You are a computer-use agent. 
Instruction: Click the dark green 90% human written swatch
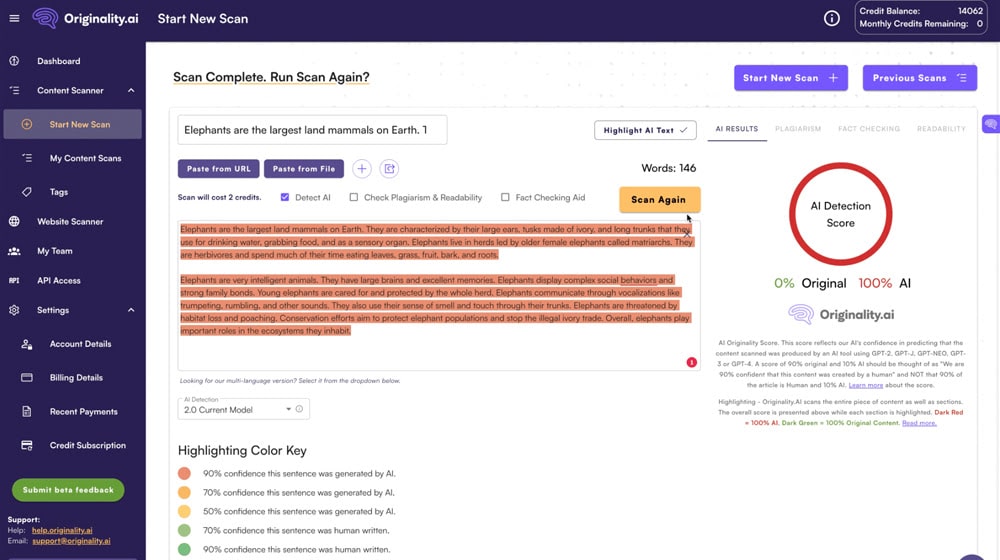pyautogui.click(x=184, y=549)
